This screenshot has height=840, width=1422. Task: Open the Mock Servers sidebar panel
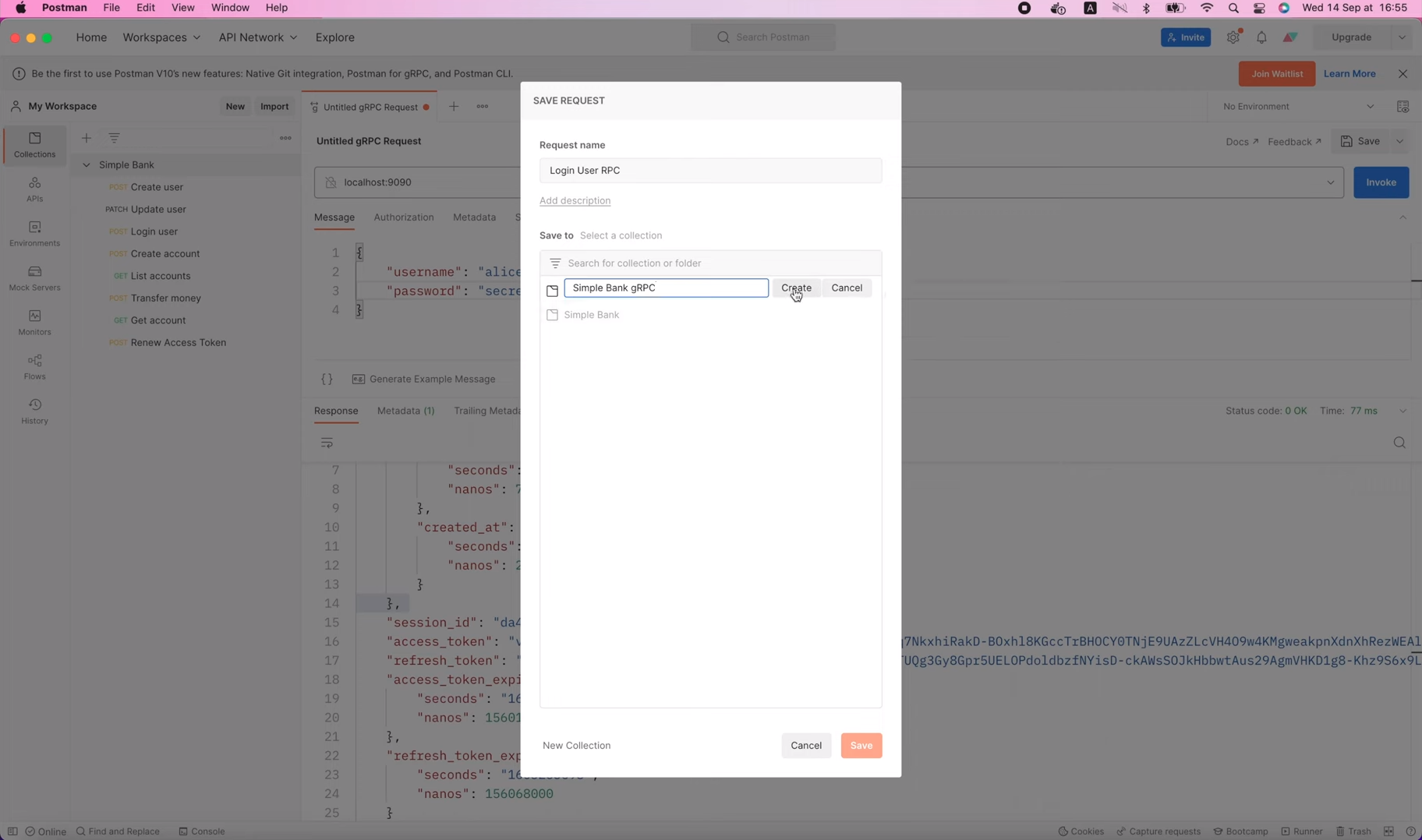click(34, 278)
